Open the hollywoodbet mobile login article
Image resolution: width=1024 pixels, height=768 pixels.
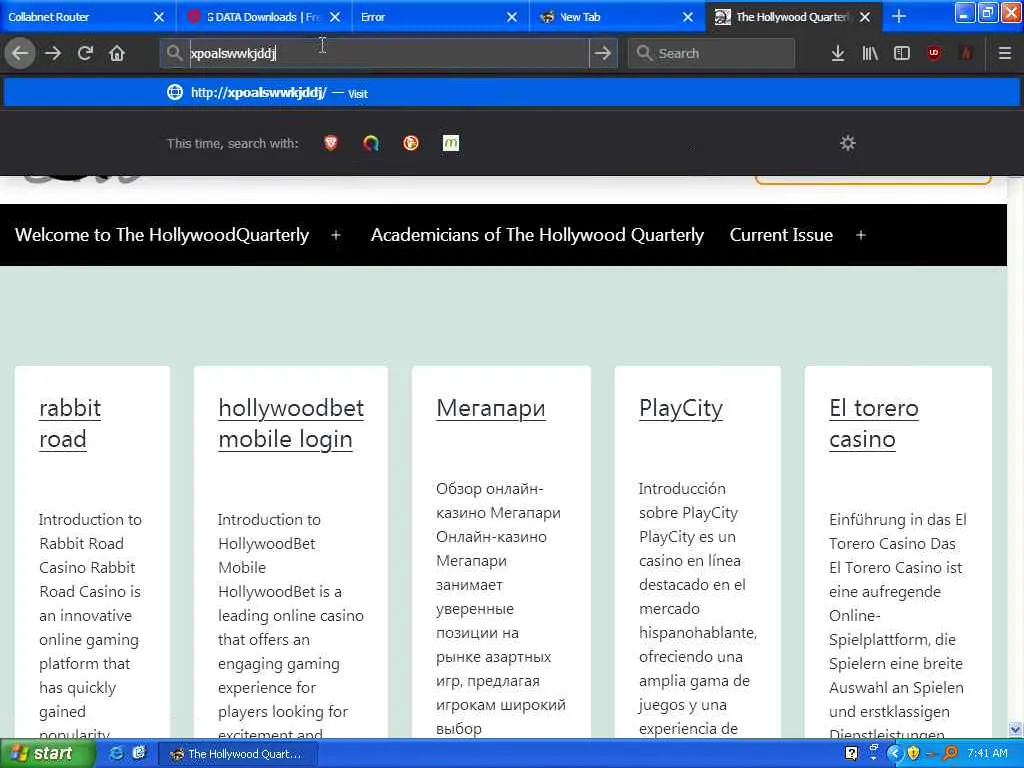[291, 423]
